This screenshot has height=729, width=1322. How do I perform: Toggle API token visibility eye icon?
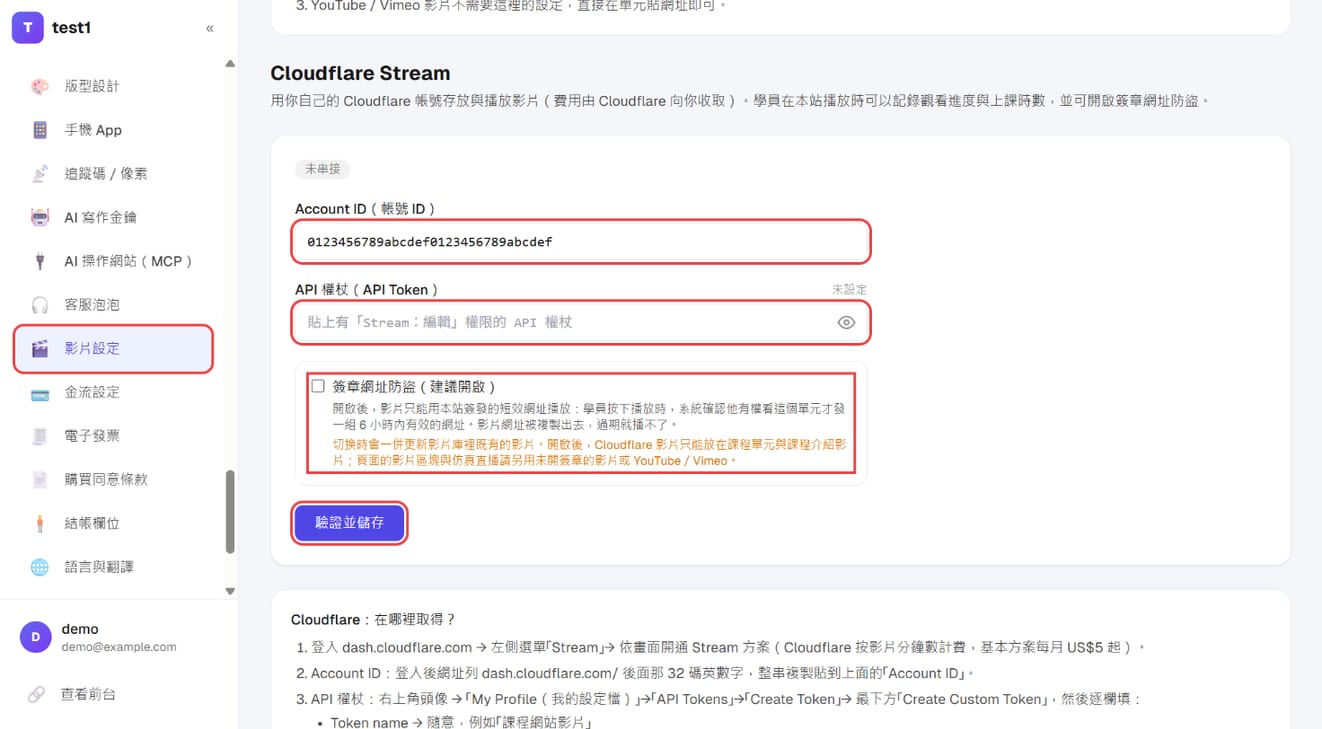[x=846, y=323]
